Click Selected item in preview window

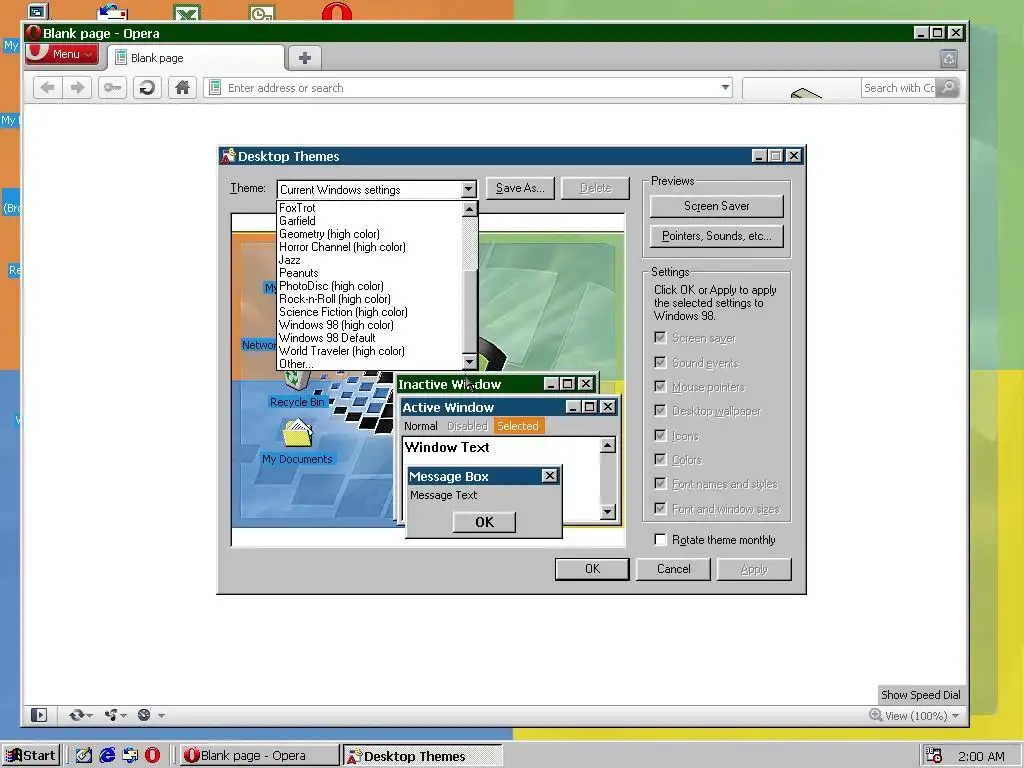tap(518, 426)
